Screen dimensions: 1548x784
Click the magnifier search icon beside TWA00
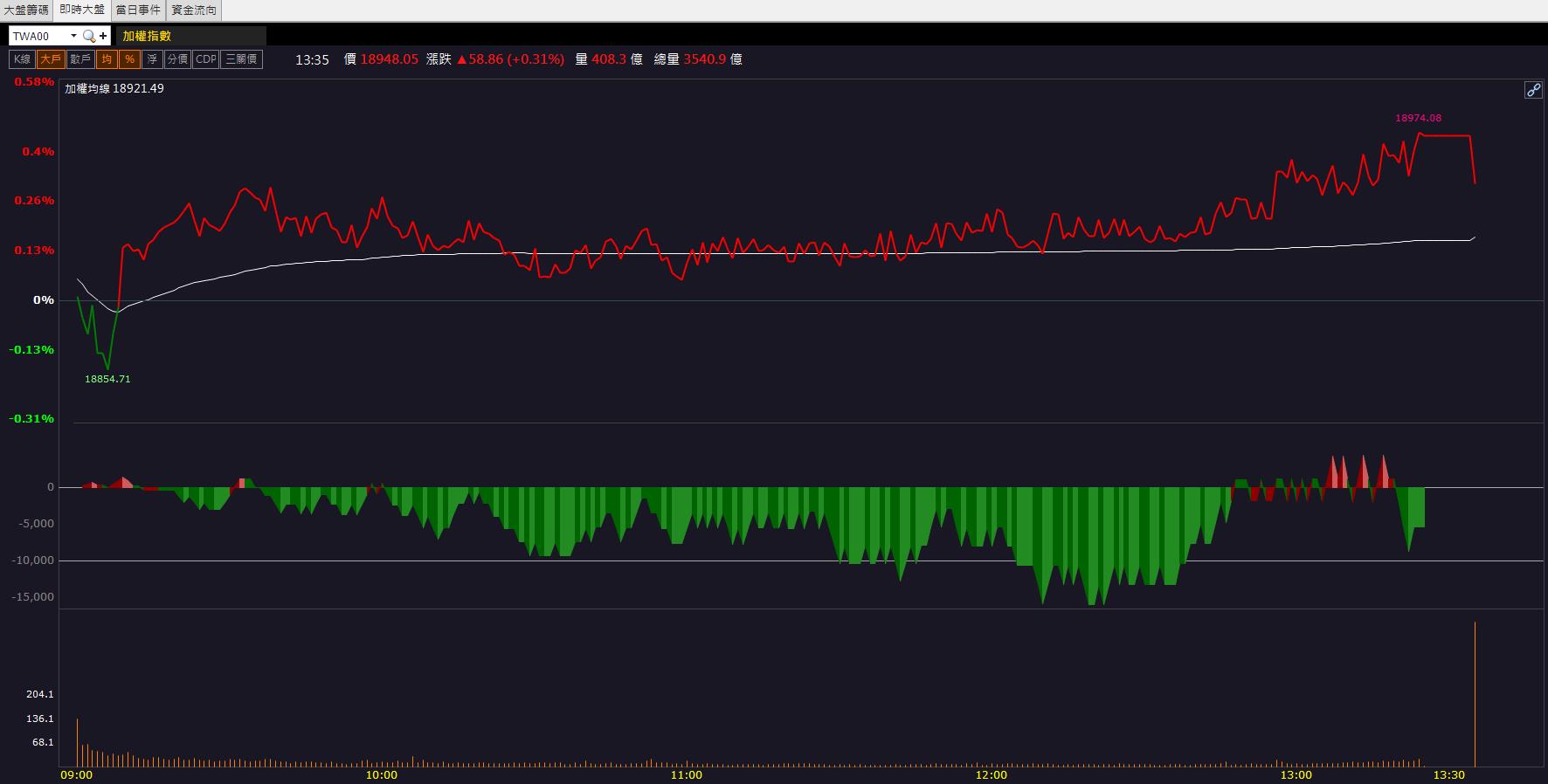[x=88, y=37]
